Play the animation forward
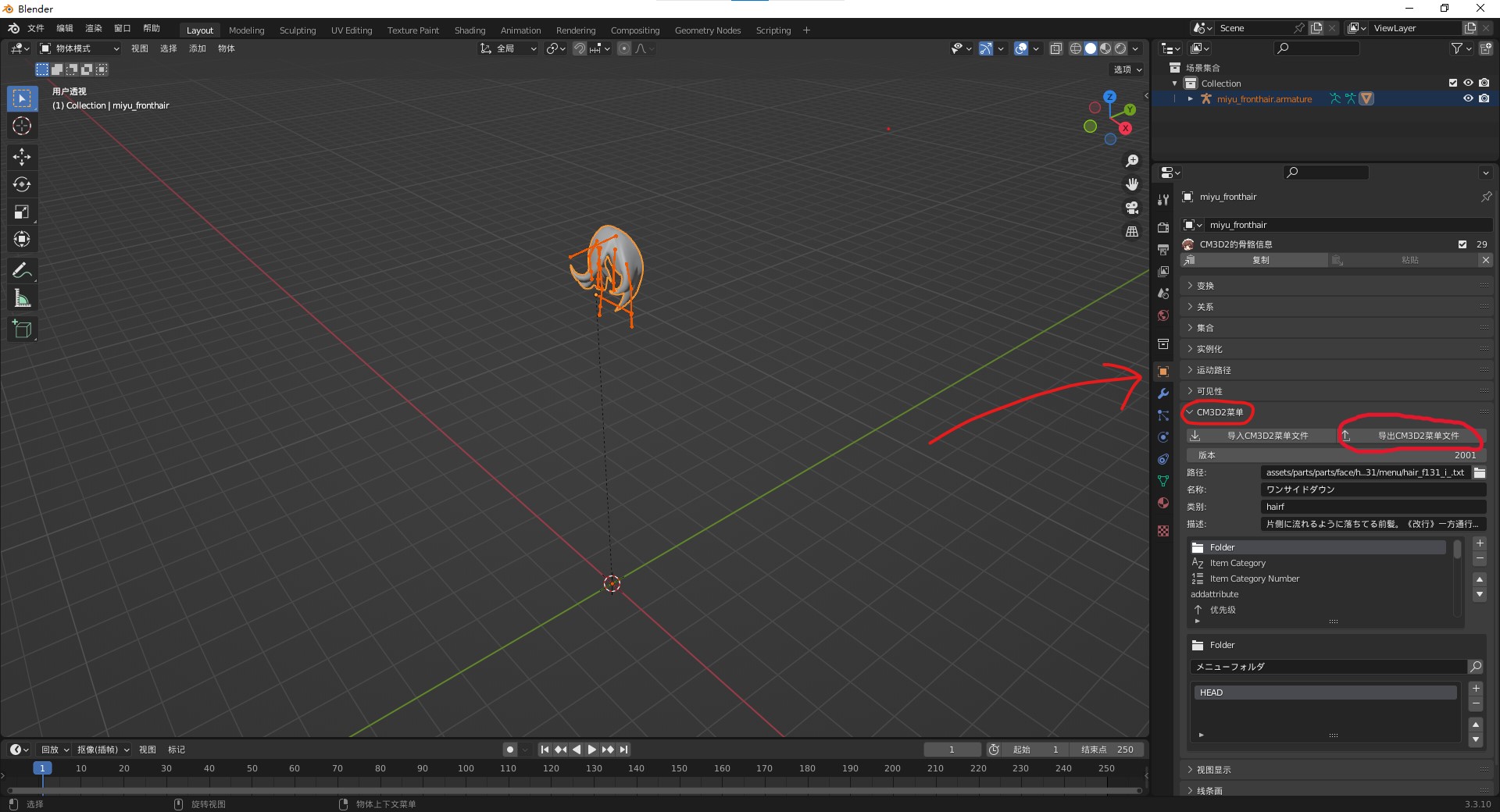The height and width of the screenshot is (812, 1500). [591, 750]
